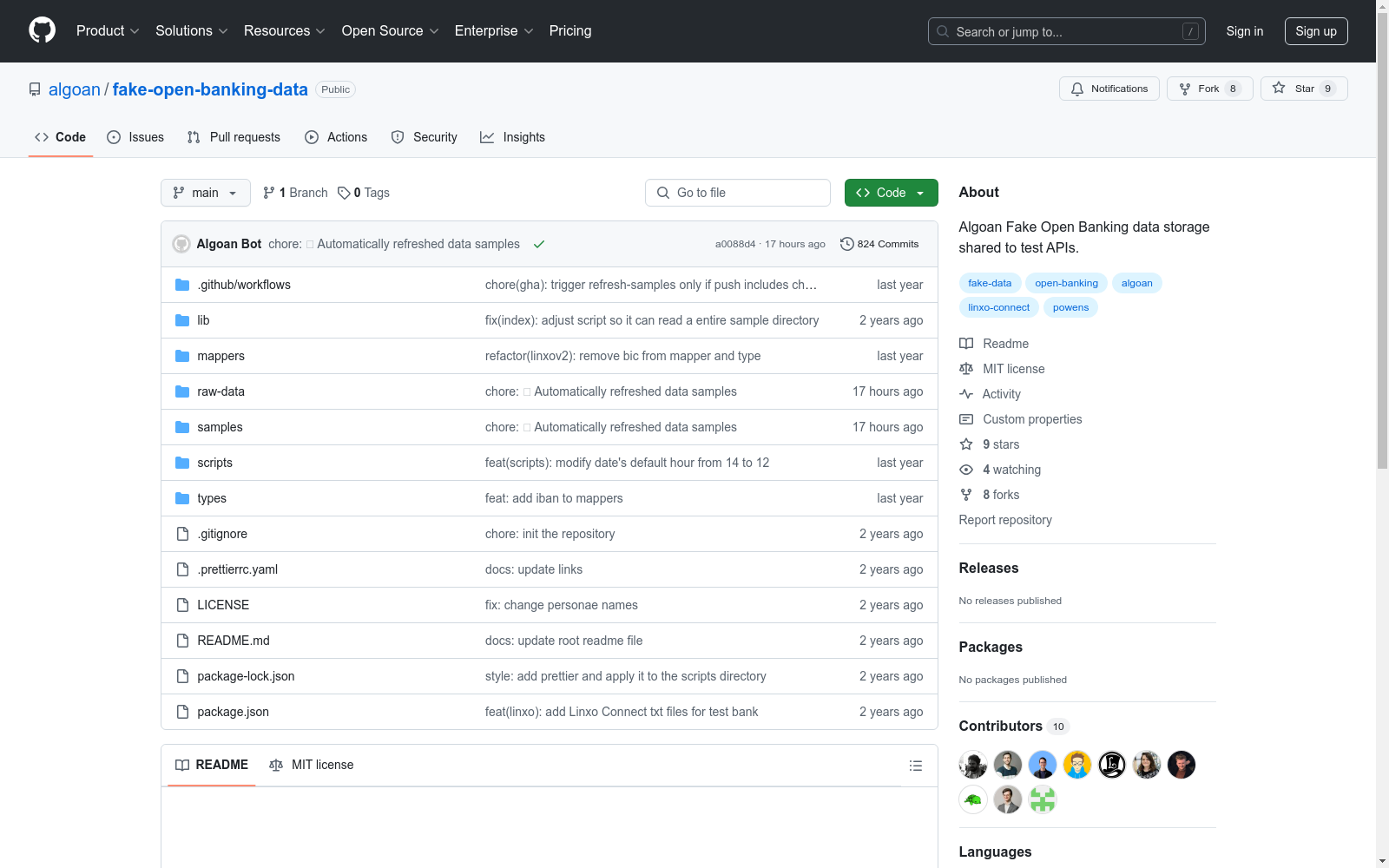Image resolution: width=1389 pixels, height=868 pixels.
Task: View 9 stars stargazers
Action: tap(990, 444)
